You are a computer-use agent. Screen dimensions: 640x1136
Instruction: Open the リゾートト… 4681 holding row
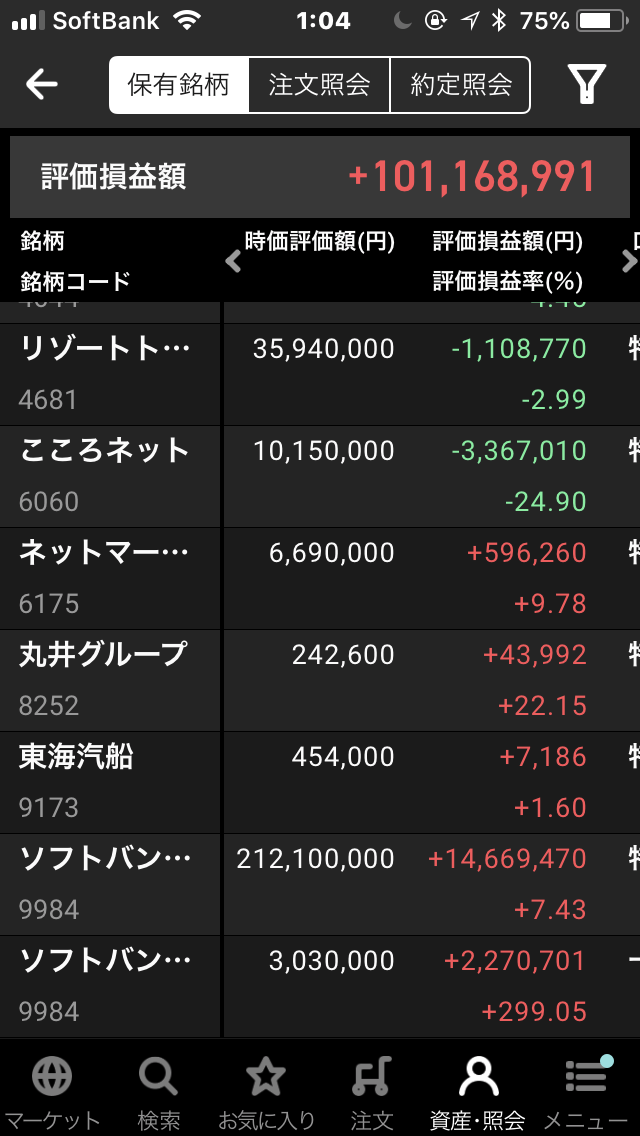tap(320, 375)
